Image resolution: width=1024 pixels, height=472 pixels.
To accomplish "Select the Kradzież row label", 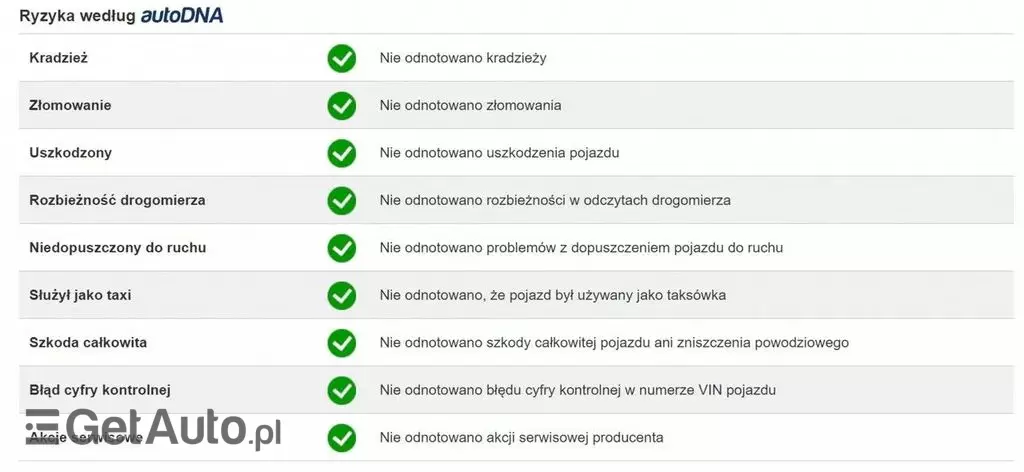I will pos(59,58).
